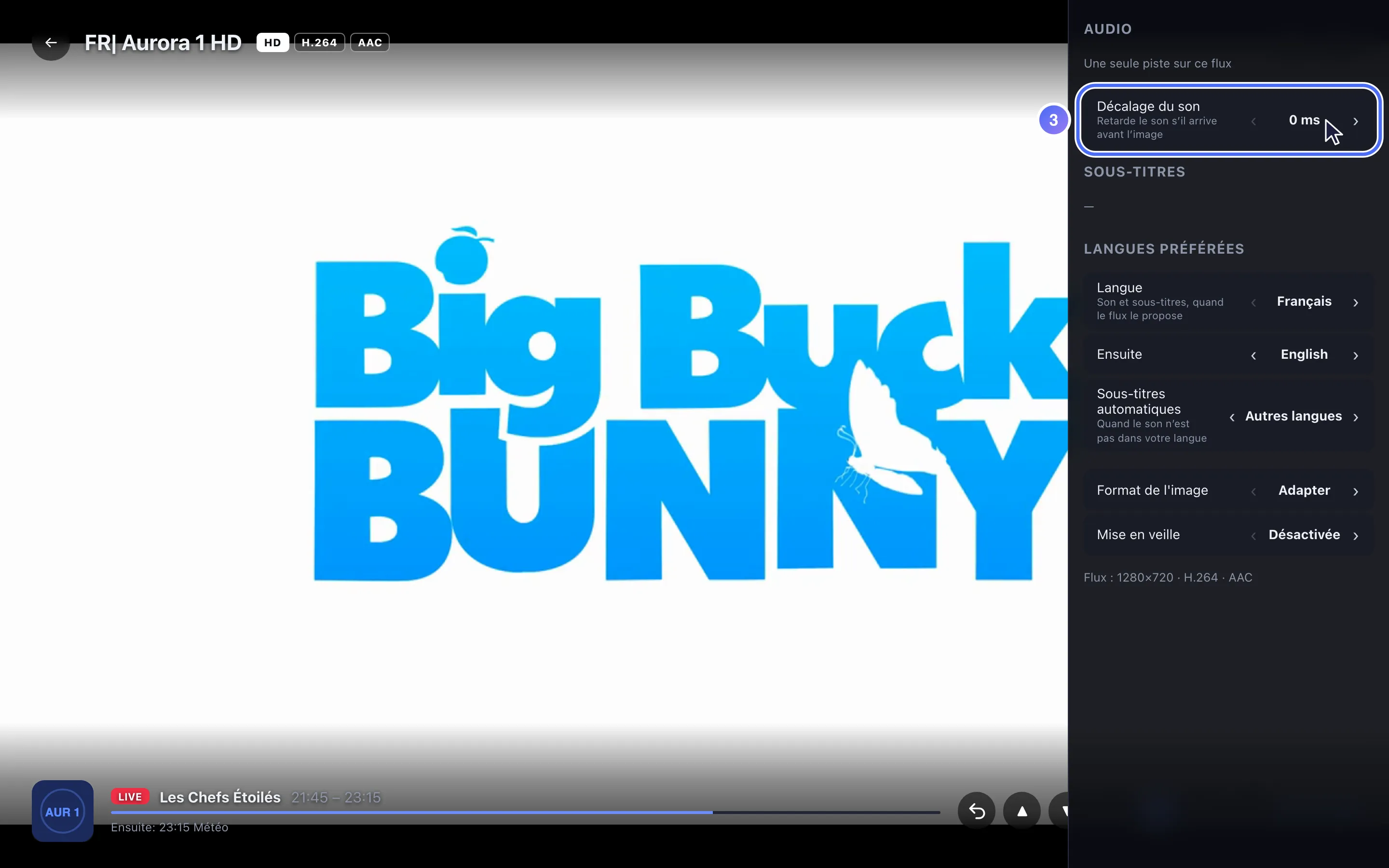Previous Mise en veille option left chevron
The image size is (1389, 868).
1253,536
